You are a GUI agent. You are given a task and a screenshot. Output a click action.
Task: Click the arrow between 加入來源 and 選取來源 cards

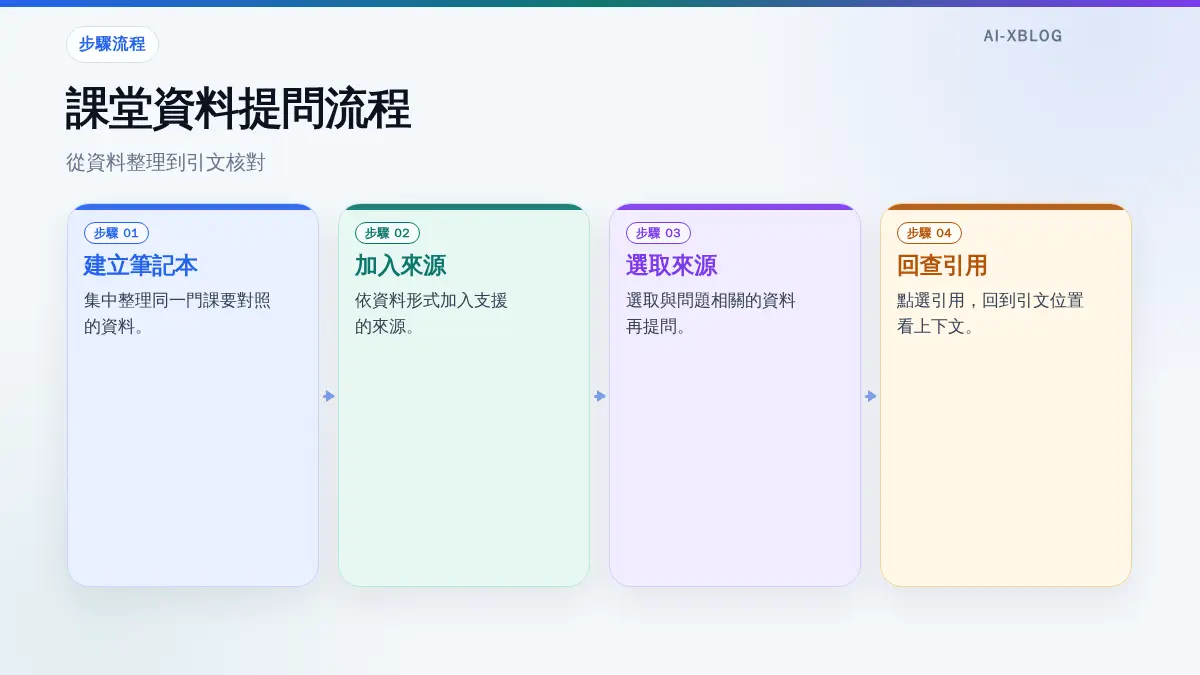coord(600,396)
